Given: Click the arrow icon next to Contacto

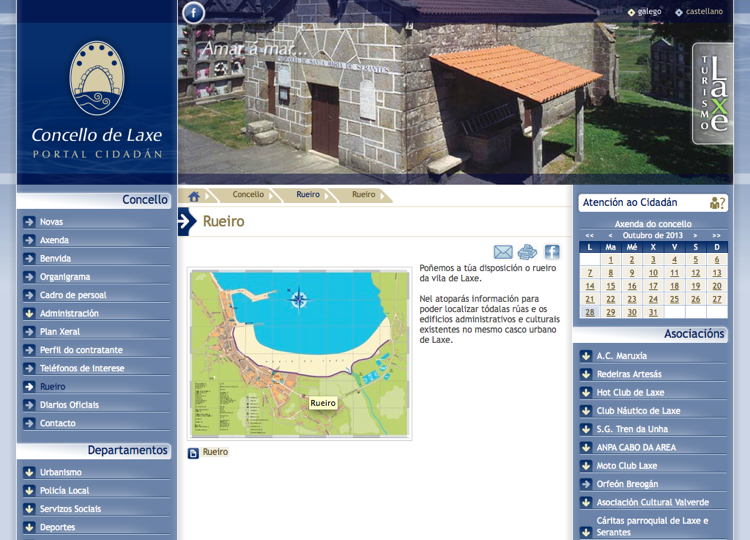Looking at the screenshot, I should (29, 423).
